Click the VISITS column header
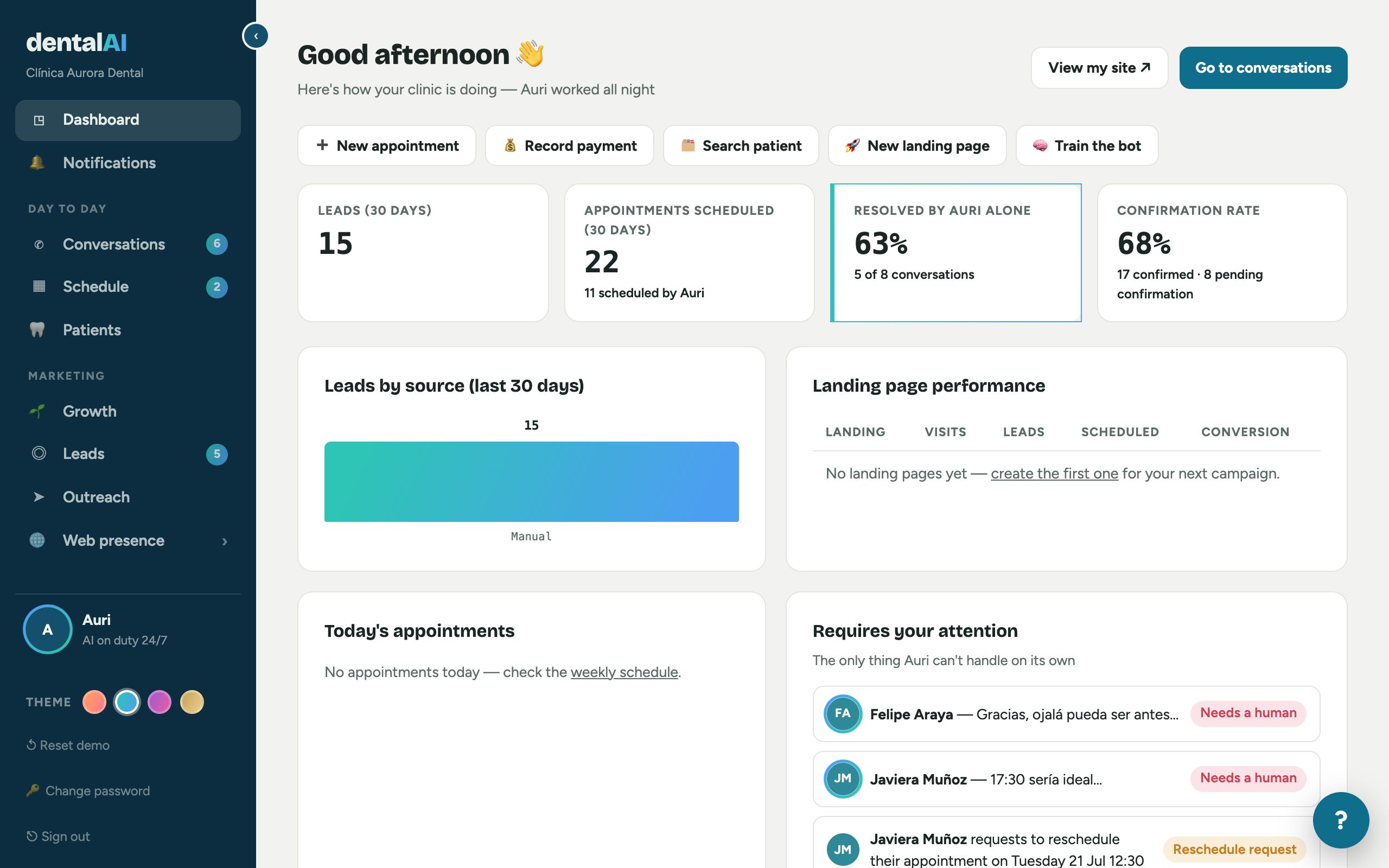Image resolution: width=1389 pixels, height=868 pixels. coord(945,432)
